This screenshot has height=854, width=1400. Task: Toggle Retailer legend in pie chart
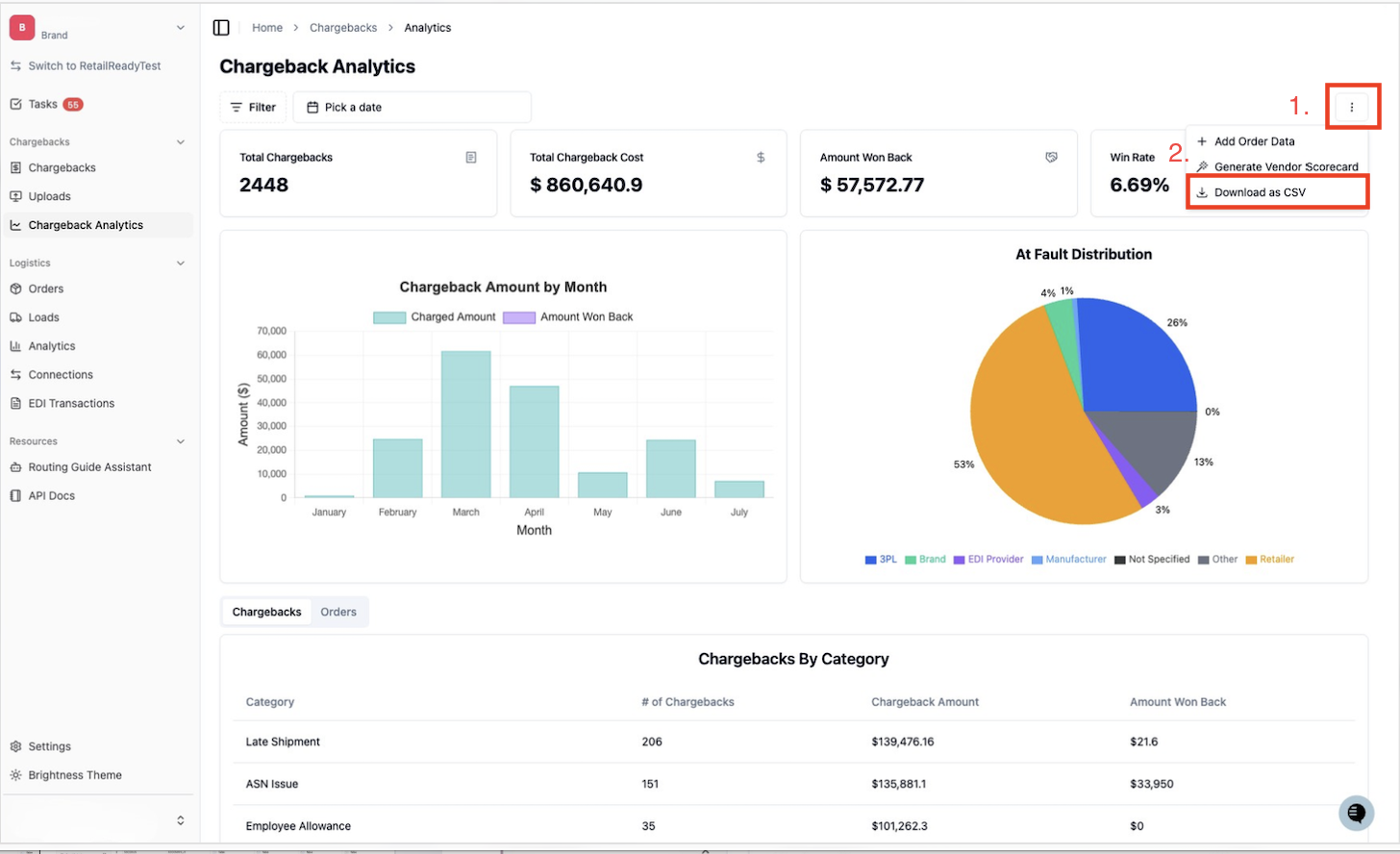1269,559
